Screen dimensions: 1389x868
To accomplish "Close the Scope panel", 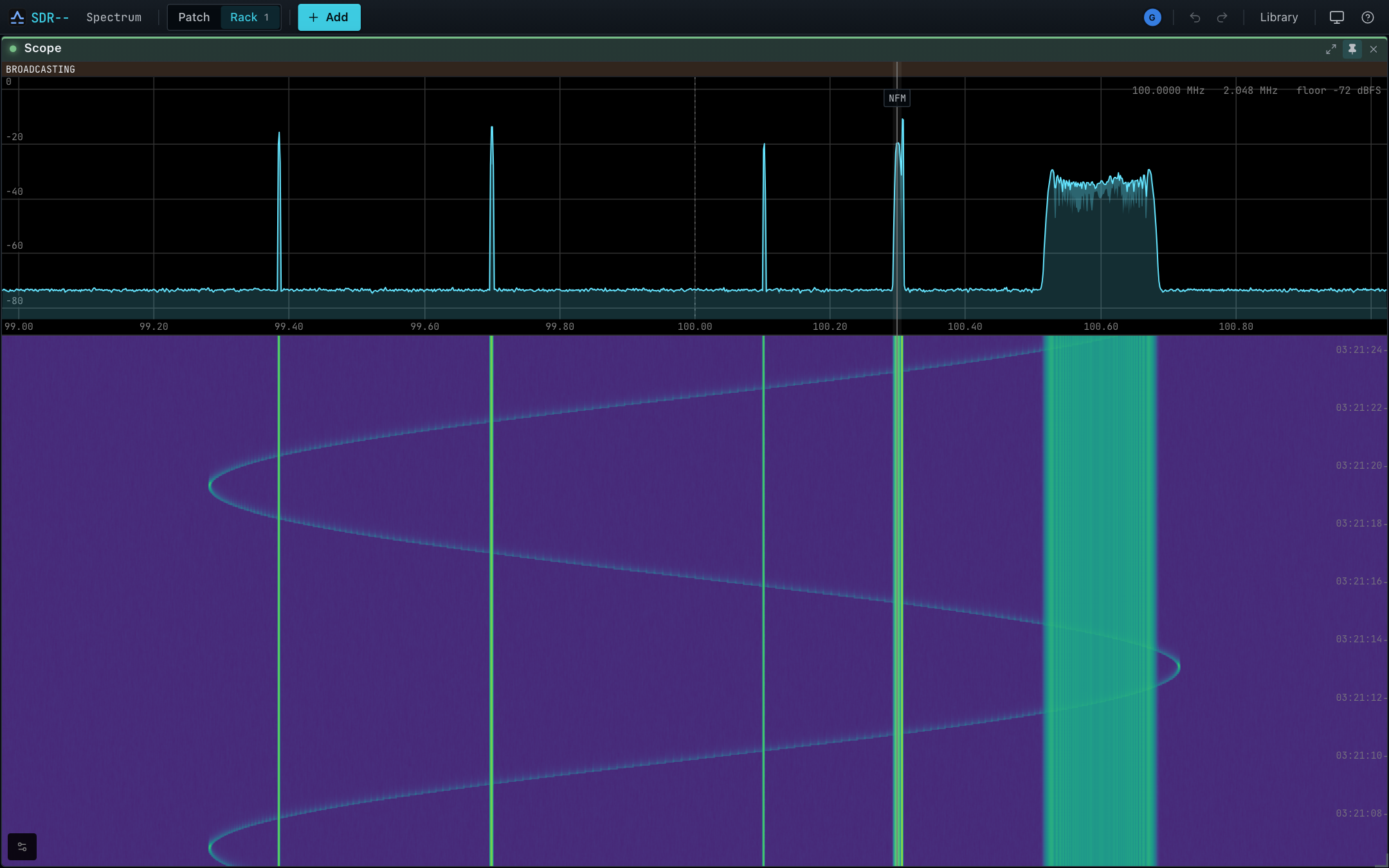I will [1374, 50].
